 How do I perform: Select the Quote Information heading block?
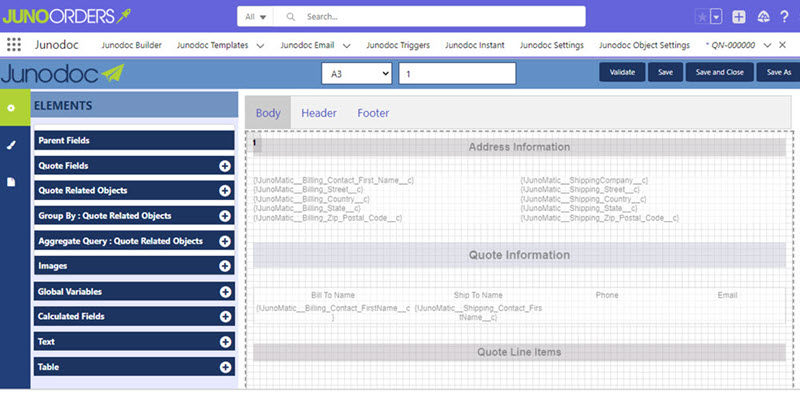[x=519, y=255]
